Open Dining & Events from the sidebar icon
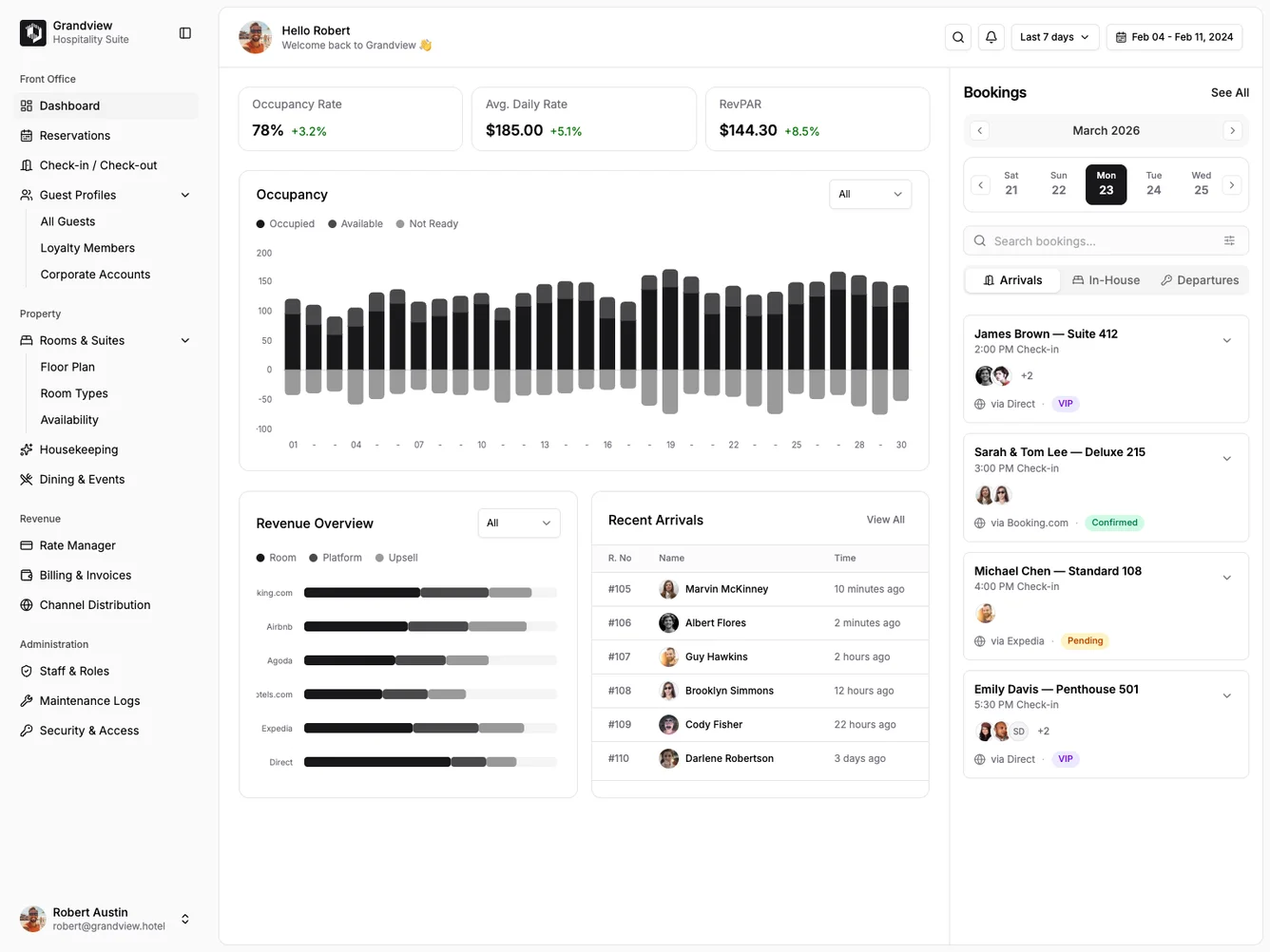1270x952 pixels. 25,479
